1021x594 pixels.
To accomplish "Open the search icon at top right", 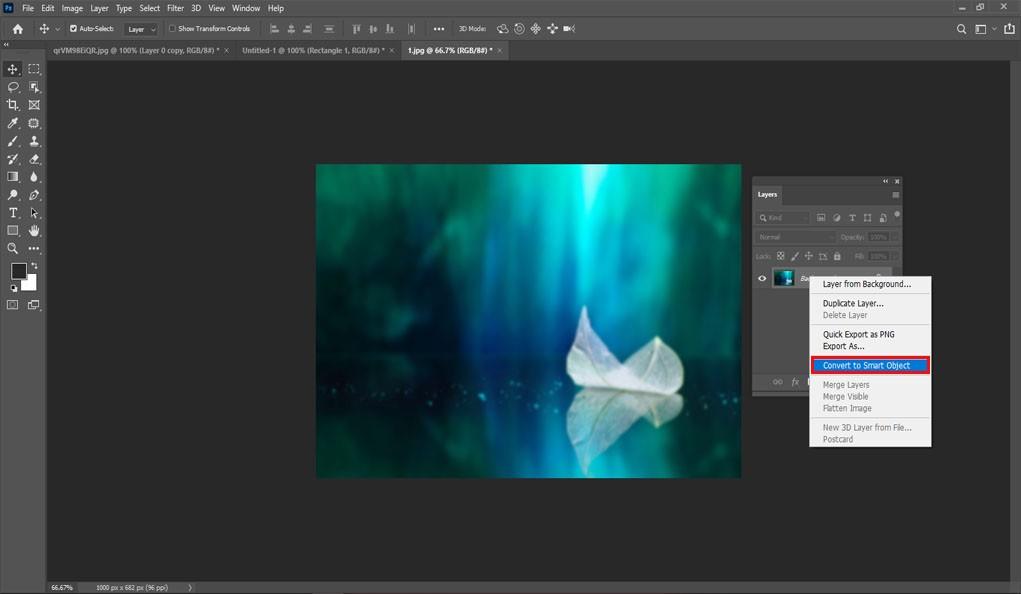I will coord(961,29).
